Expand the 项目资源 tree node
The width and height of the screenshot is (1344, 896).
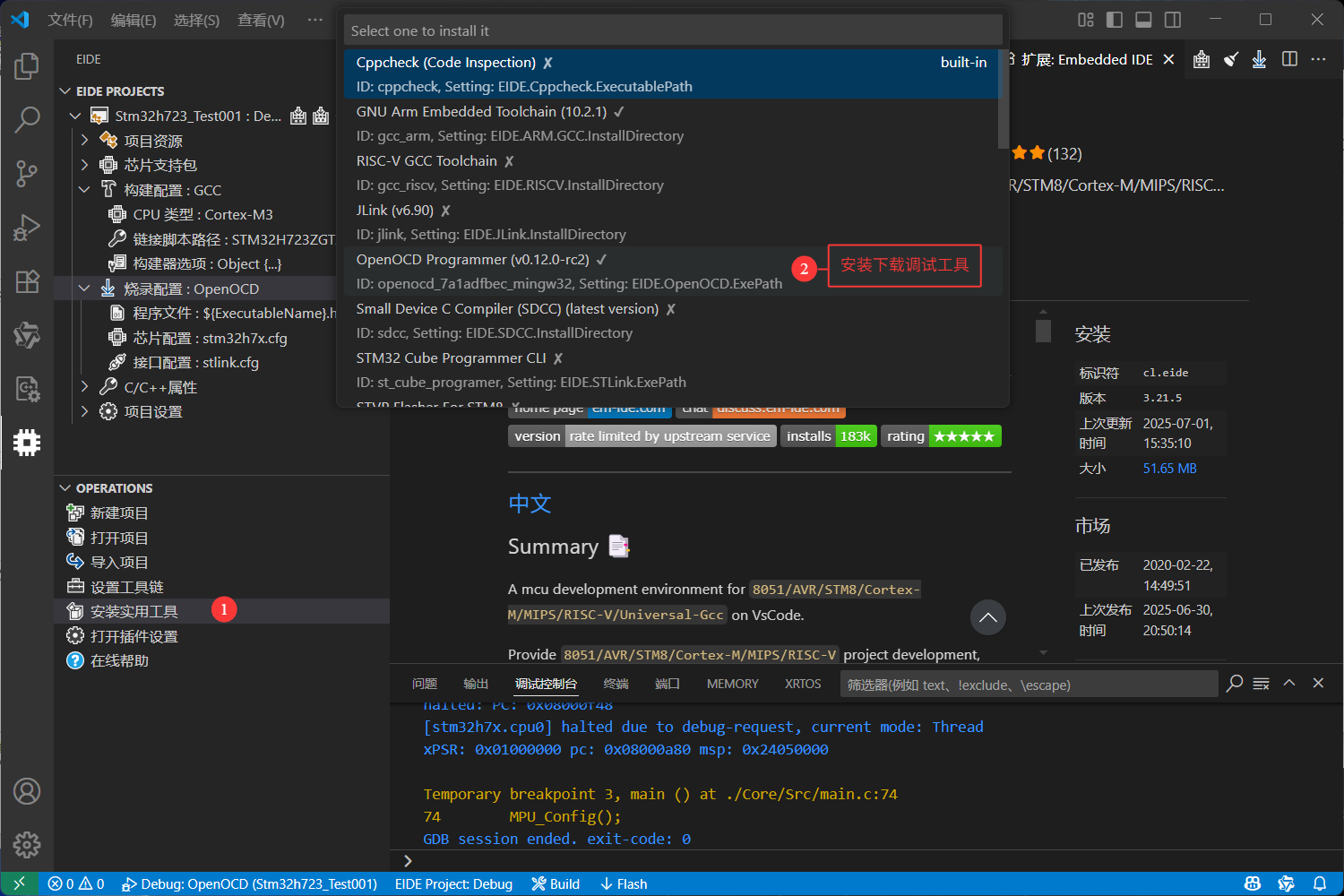83,140
